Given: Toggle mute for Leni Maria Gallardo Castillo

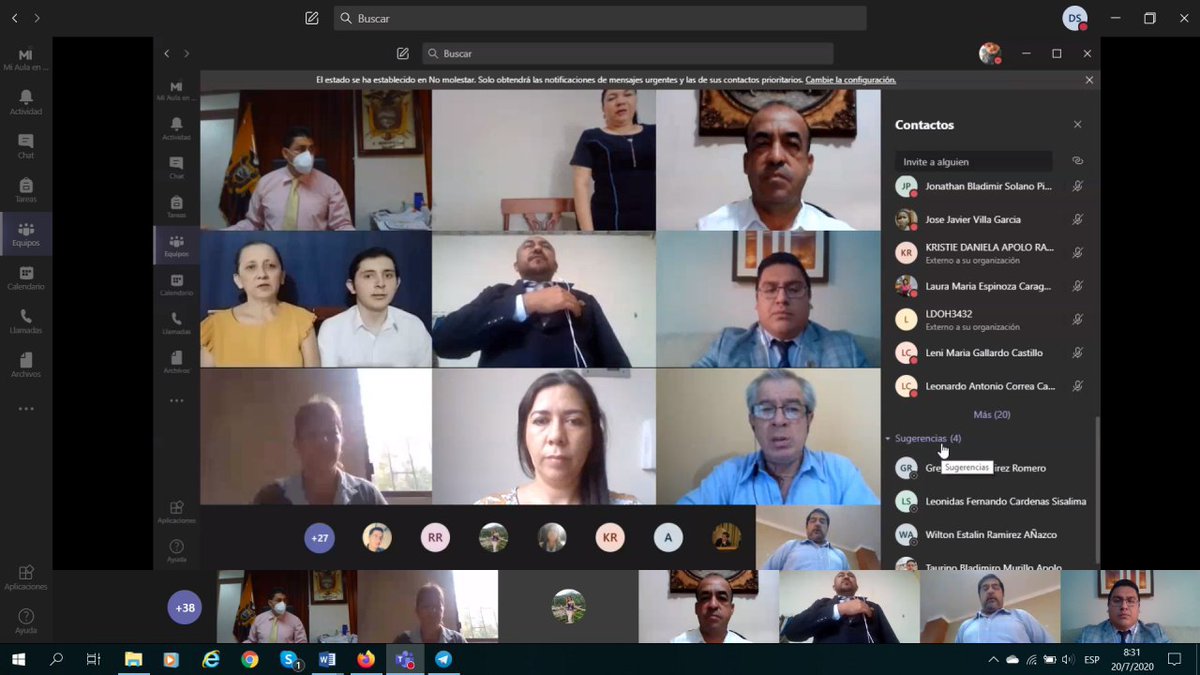Looking at the screenshot, I should tap(1077, 352).
